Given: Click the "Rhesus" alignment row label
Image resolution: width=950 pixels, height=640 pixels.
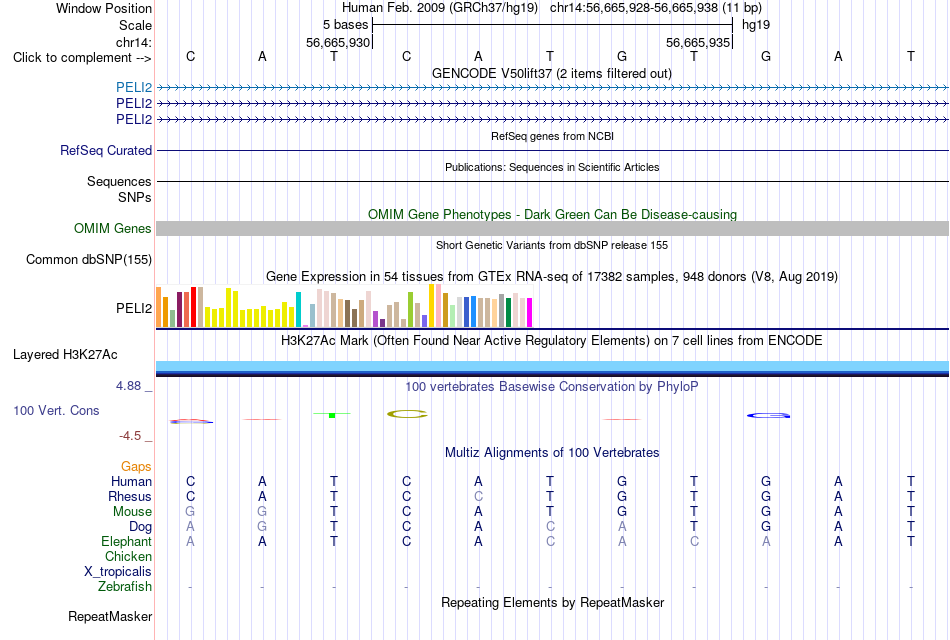Looking at the screenshot, I should (x=130, y=496).
